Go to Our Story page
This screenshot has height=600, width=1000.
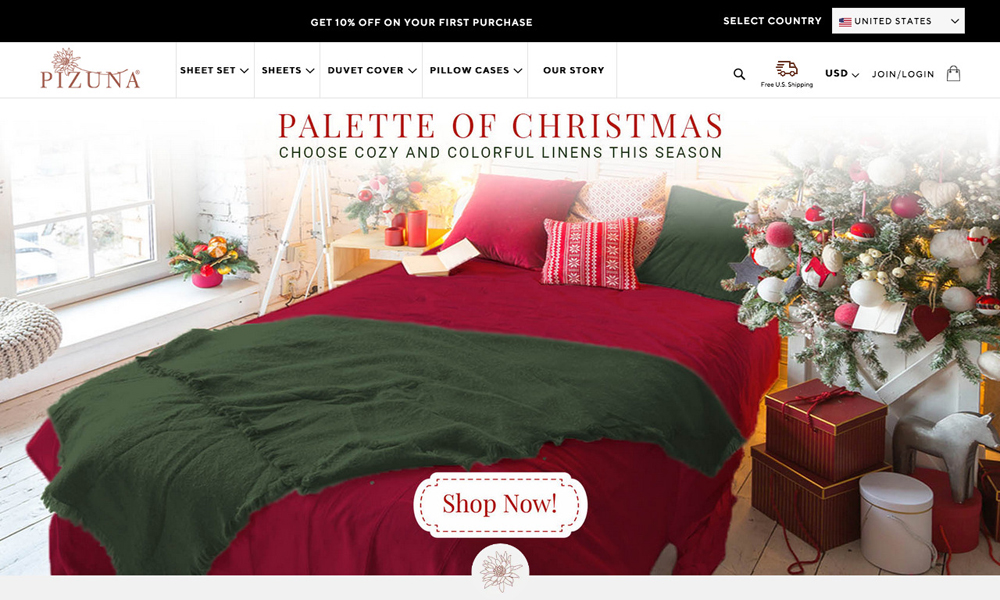(x=573, y=70)
